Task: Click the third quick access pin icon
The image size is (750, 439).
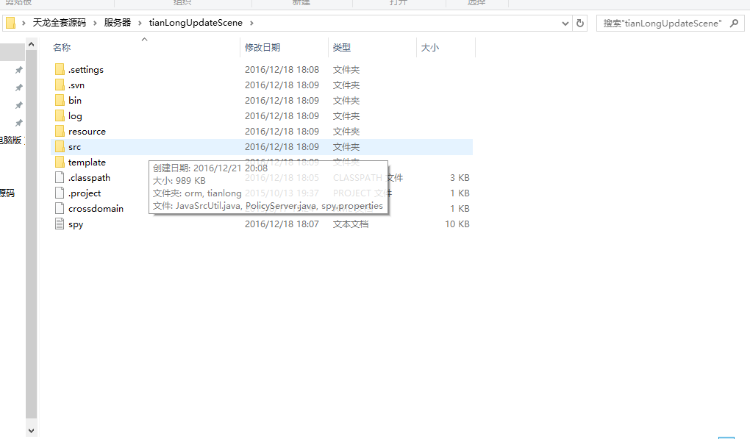Action: coord(19,105)
